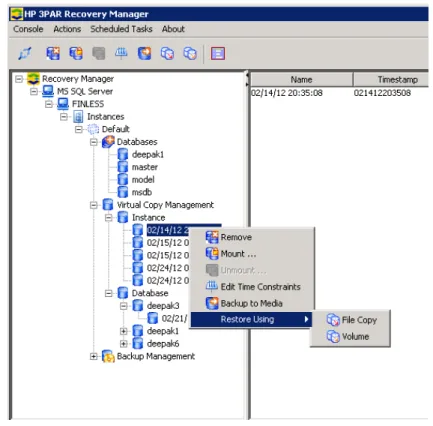Sort by the Timestamp column header
The image size is (433, 426).
click(x=391, y=80)
